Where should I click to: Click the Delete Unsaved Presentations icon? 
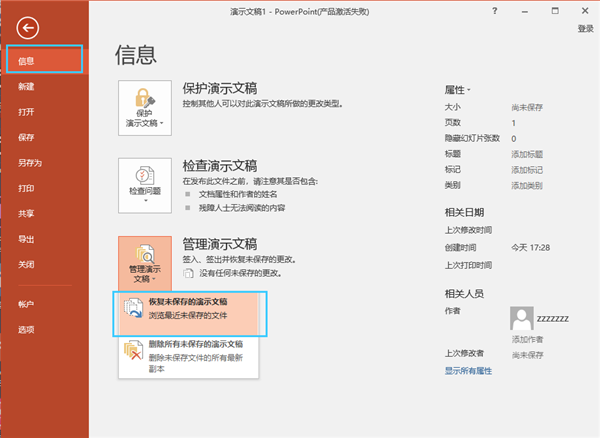click(133, 350)
